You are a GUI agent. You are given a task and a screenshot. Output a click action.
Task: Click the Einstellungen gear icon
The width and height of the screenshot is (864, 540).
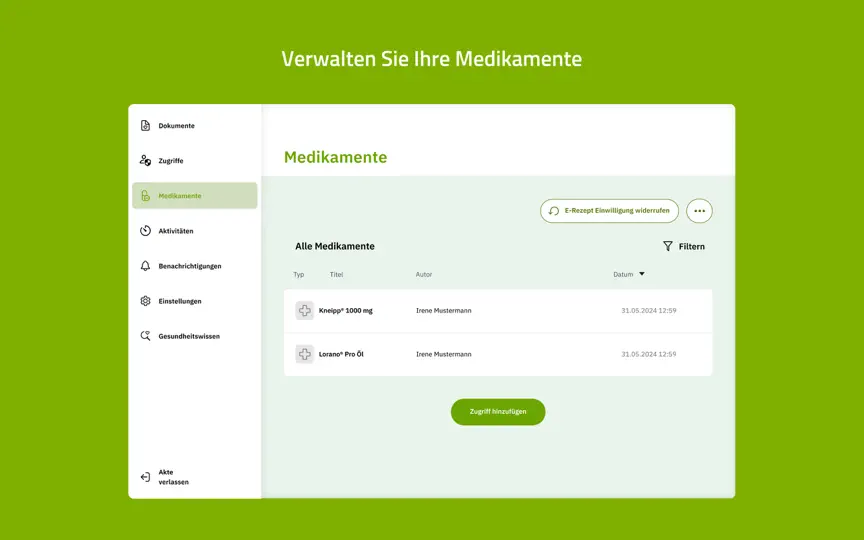[145, 301]
